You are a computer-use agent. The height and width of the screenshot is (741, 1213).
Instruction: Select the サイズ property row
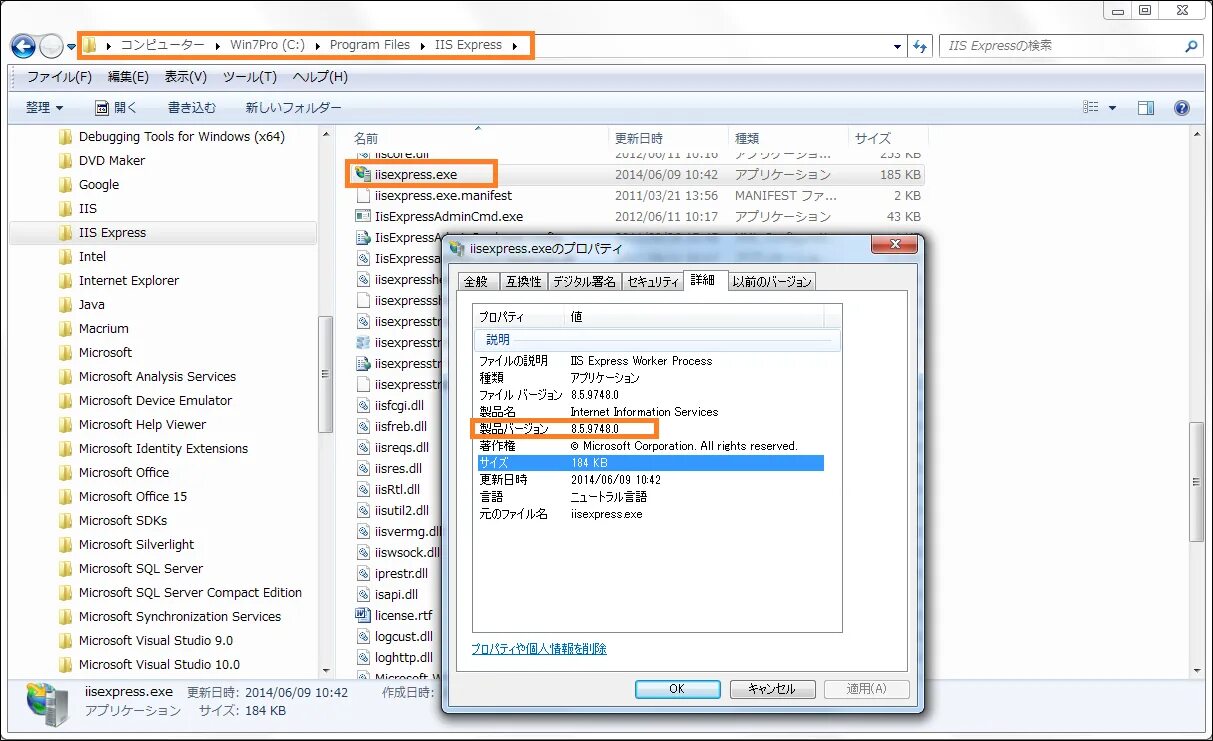tap(650, 463)
